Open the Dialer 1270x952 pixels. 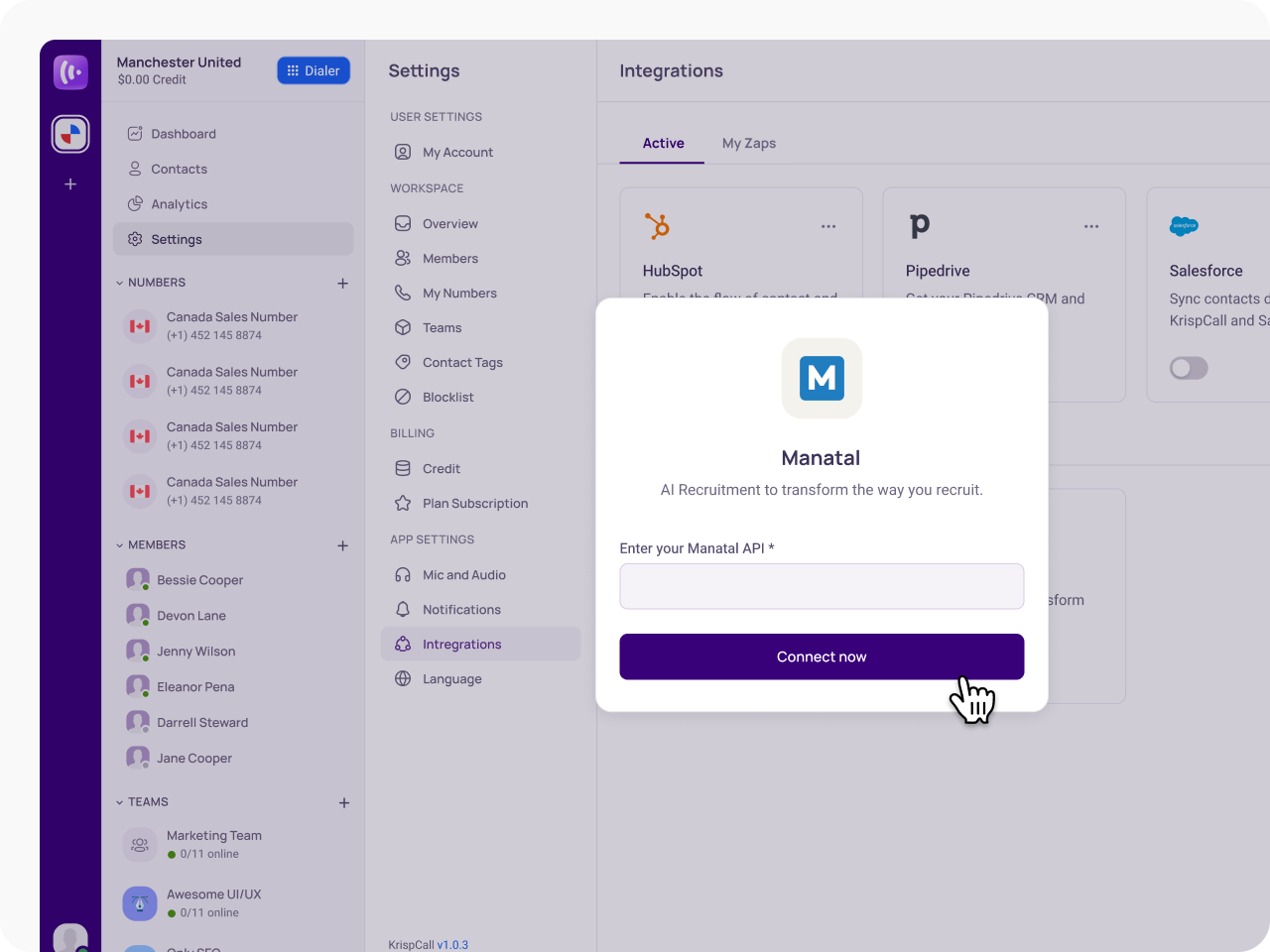pos(314,70)
